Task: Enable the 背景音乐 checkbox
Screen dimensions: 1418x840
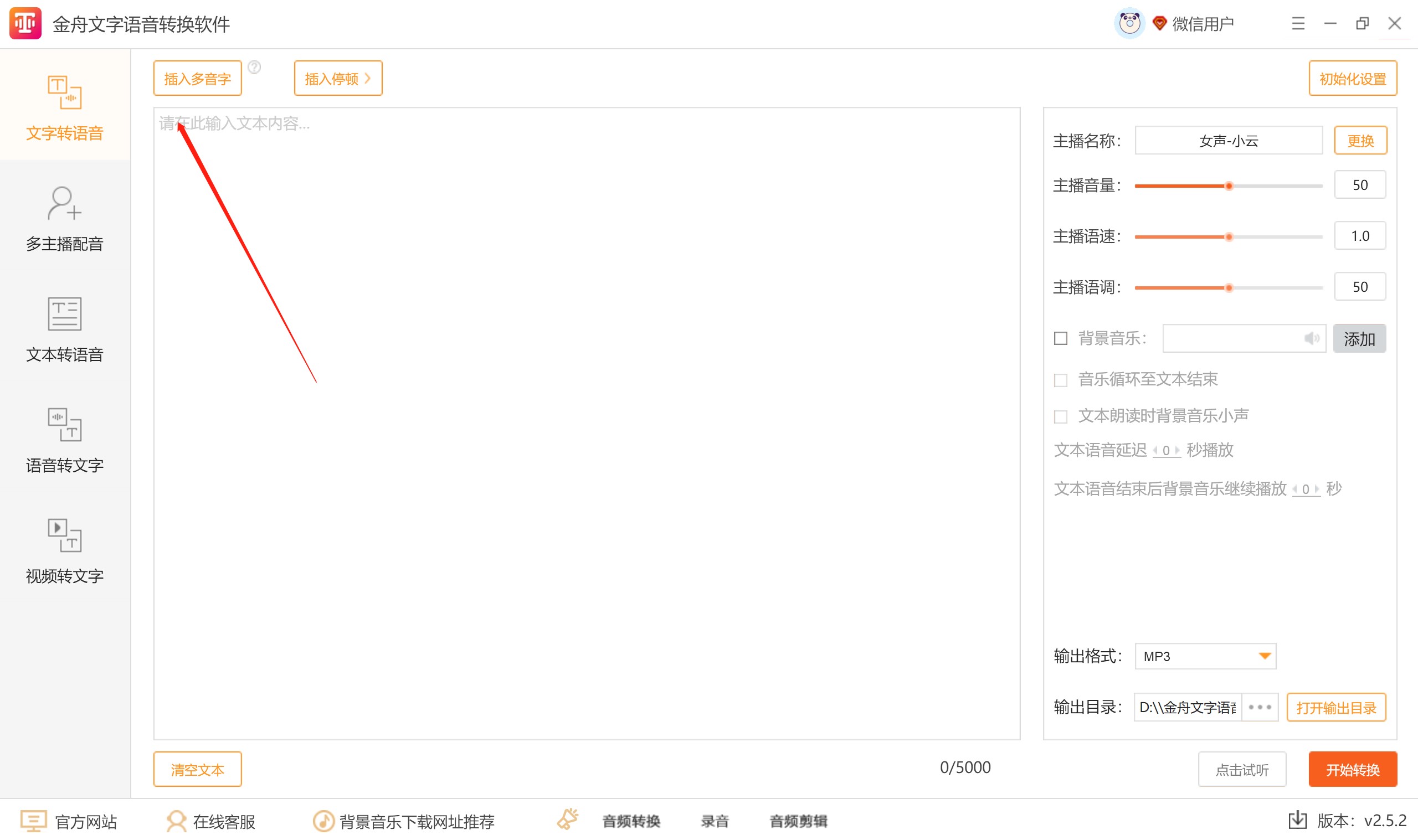Action: pyautogui.click(x=1061, y=338)
